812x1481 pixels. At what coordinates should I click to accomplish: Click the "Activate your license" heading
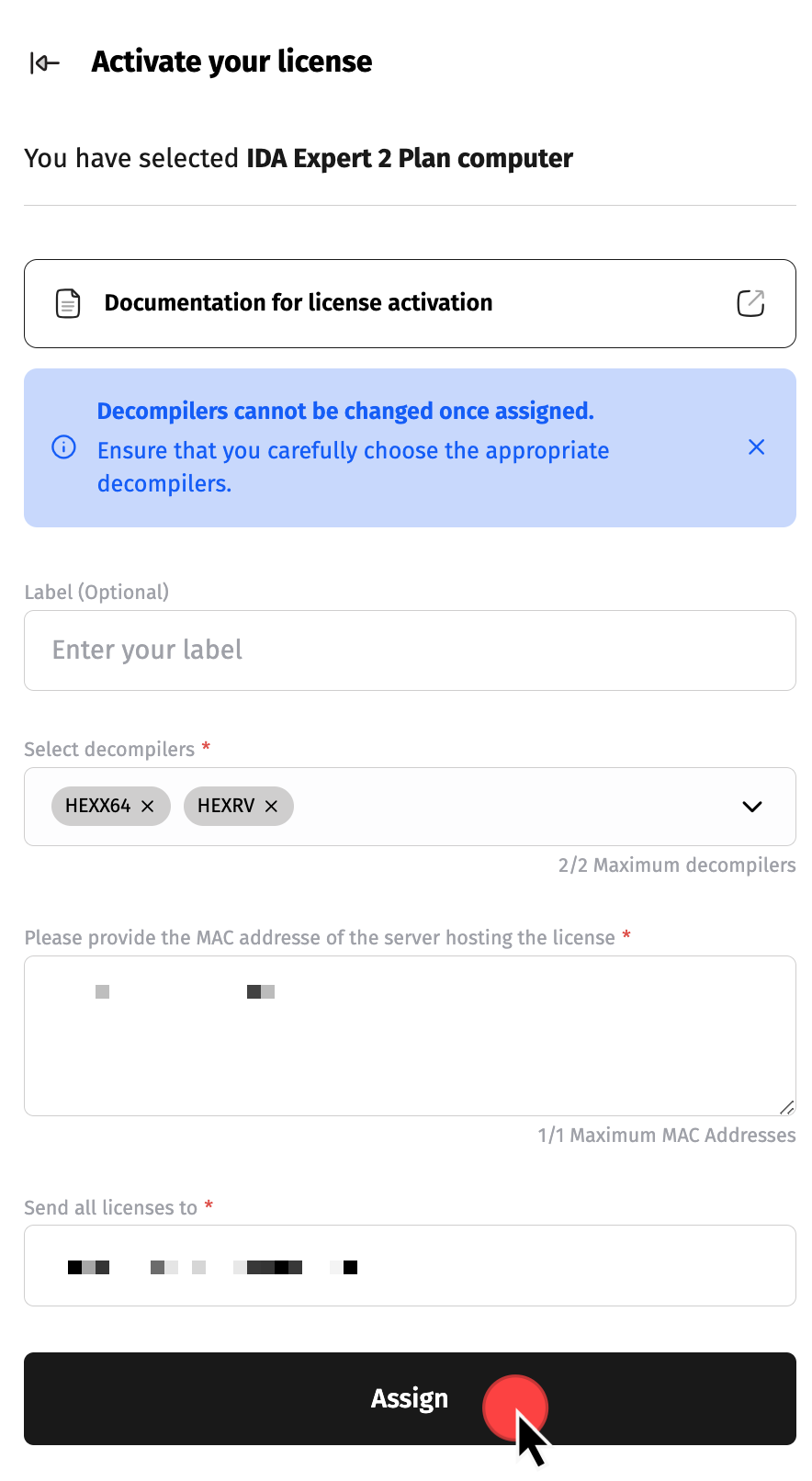[231, 62]
